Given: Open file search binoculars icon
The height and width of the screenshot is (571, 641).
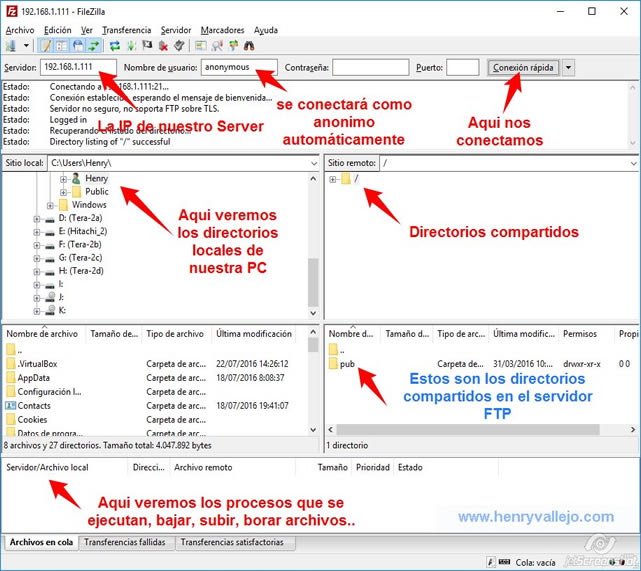Looking at the screenshot, I should coord(249,46).
